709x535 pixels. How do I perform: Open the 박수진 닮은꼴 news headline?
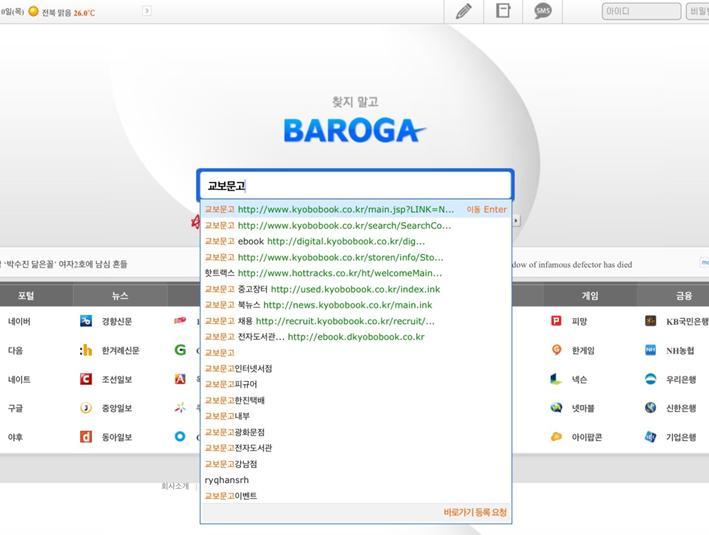point(65,264)
